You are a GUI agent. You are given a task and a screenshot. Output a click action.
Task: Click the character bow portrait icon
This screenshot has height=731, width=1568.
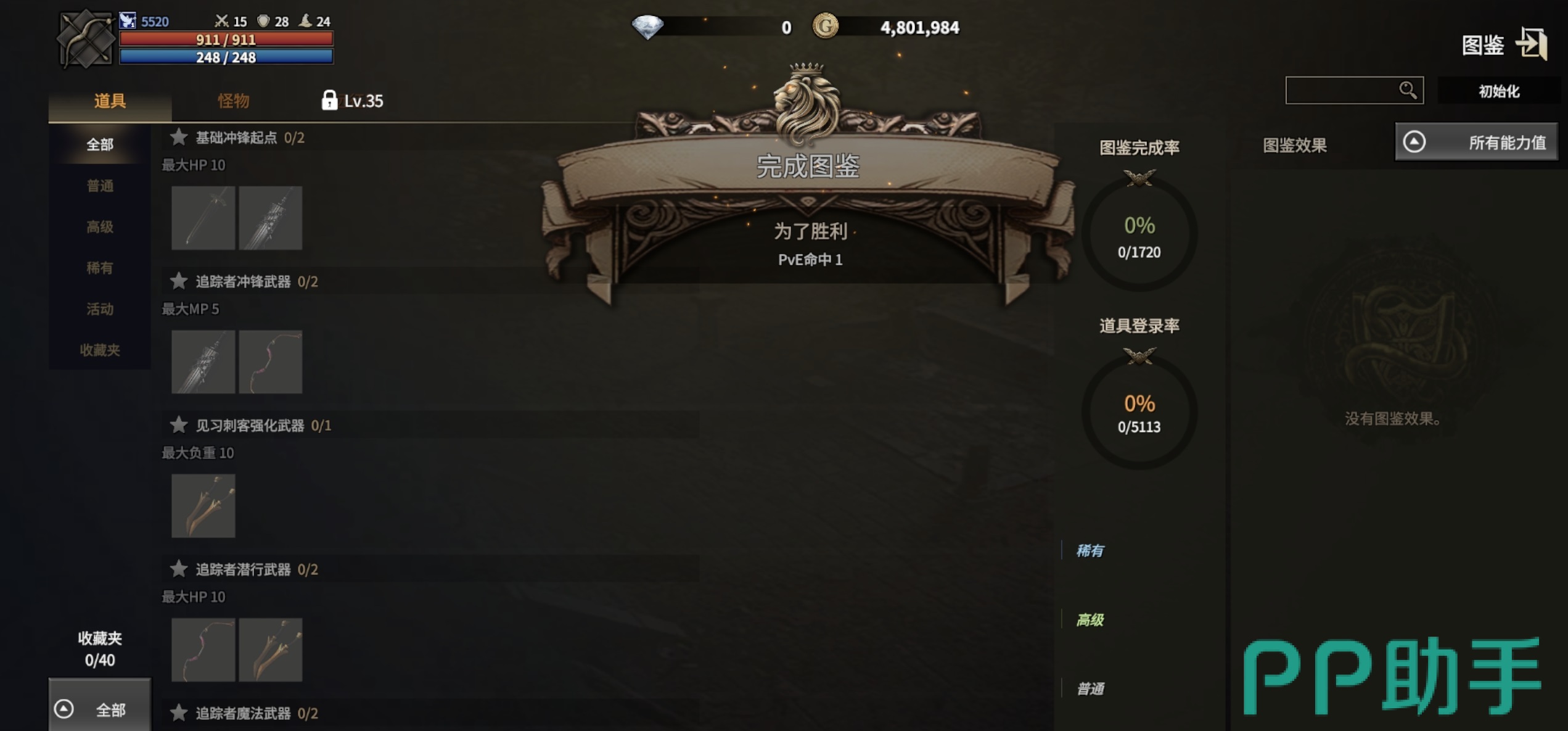click(x=86, y=39)
